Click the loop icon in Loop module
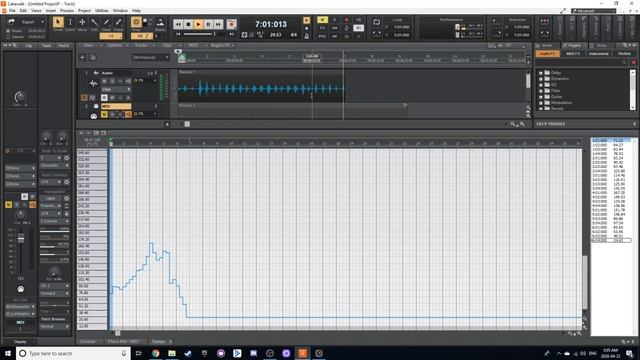 376,22
